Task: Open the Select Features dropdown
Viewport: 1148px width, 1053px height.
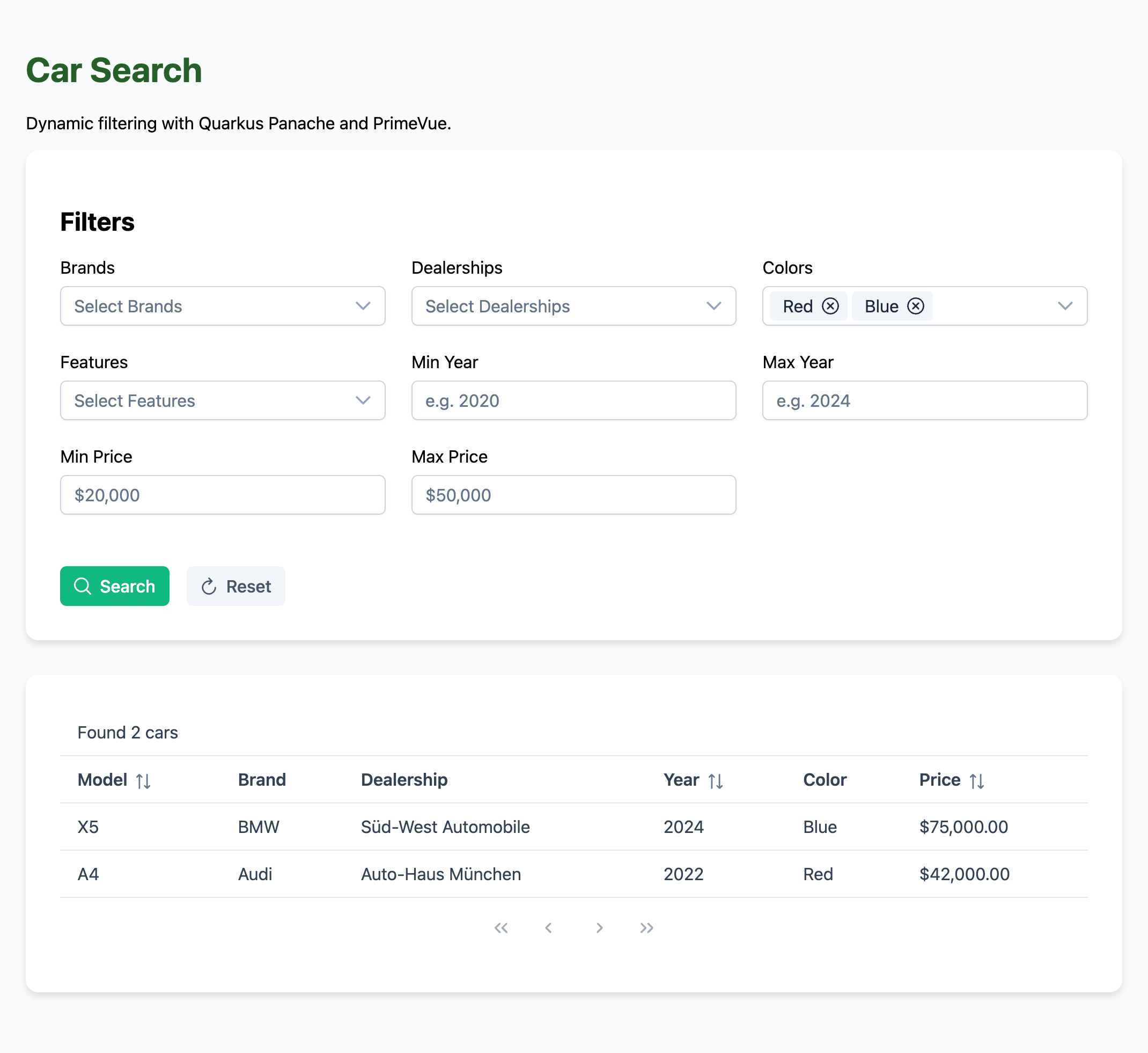Action: [x=222, y=400]
